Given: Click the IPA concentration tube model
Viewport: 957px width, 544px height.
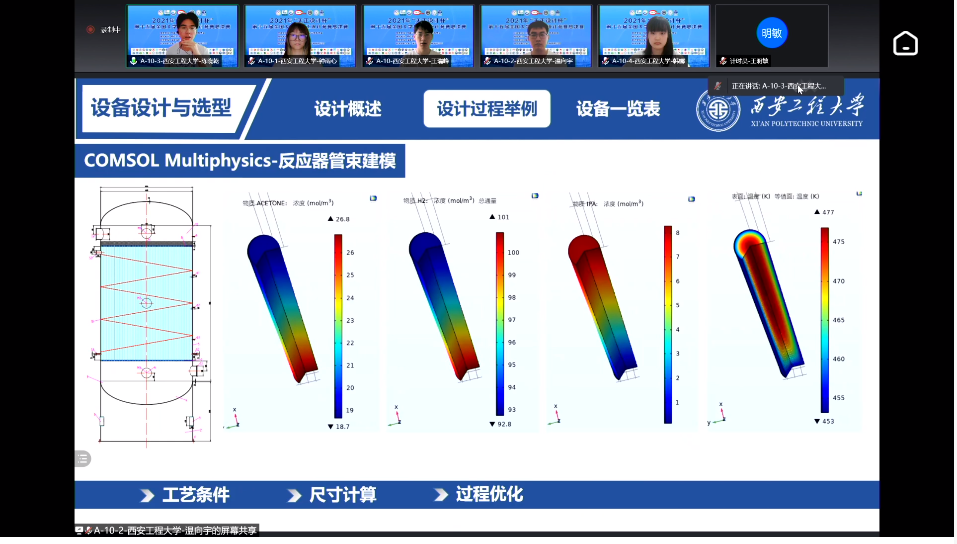Looking at the screenshot, I should pyautogui.click(x=602, y=307).
